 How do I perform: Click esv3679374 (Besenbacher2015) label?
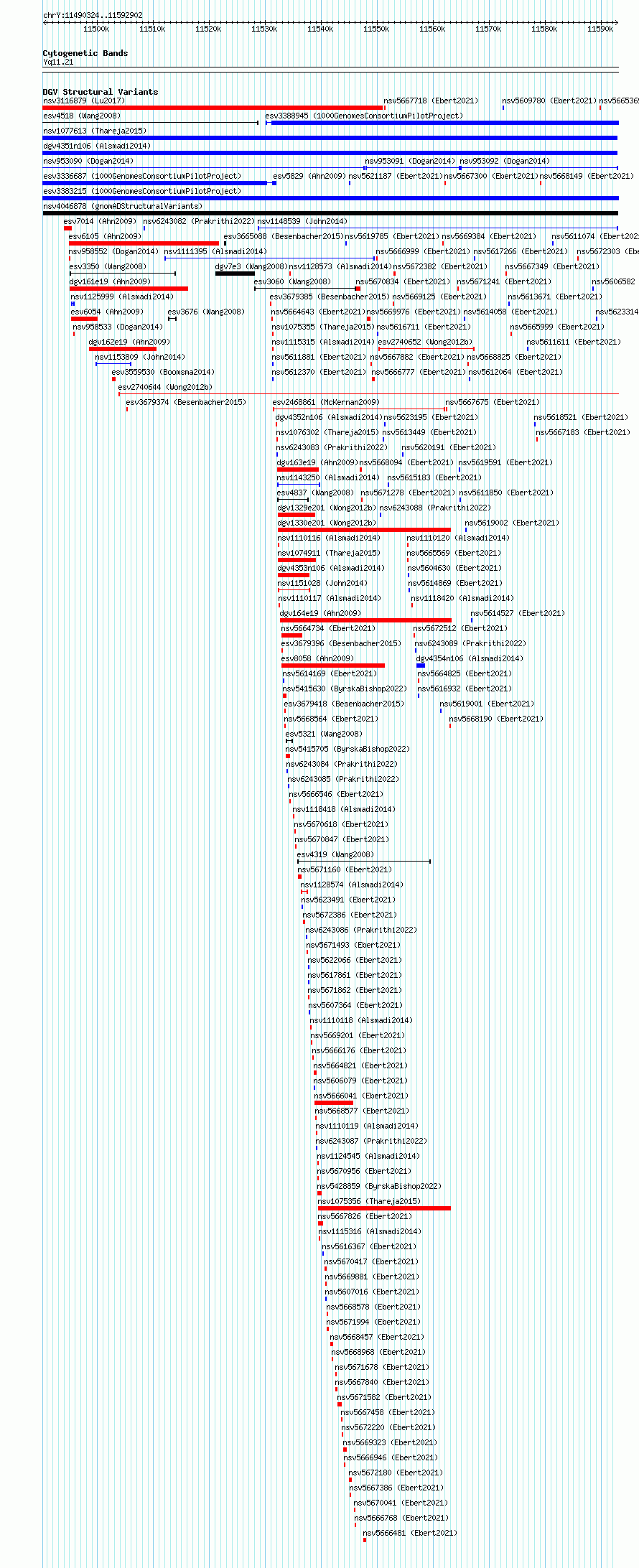click(186, 402)
